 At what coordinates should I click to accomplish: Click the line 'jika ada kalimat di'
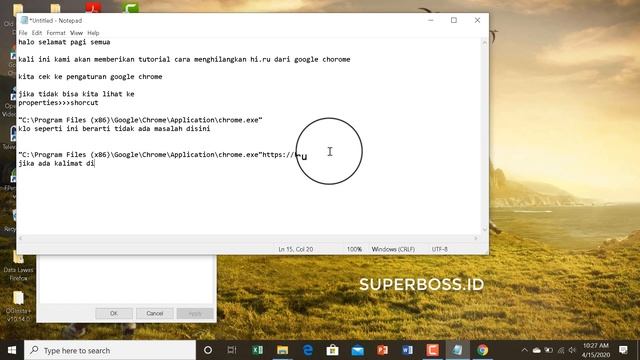56,163
